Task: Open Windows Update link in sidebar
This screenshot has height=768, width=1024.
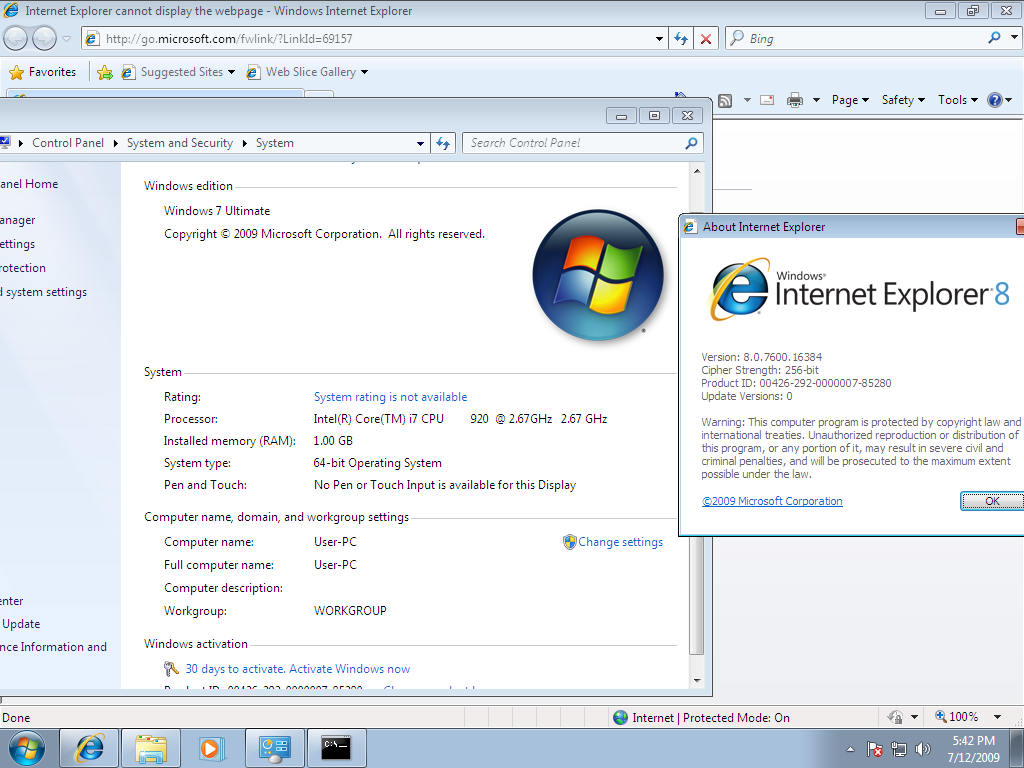Action: tap(20, 624)
